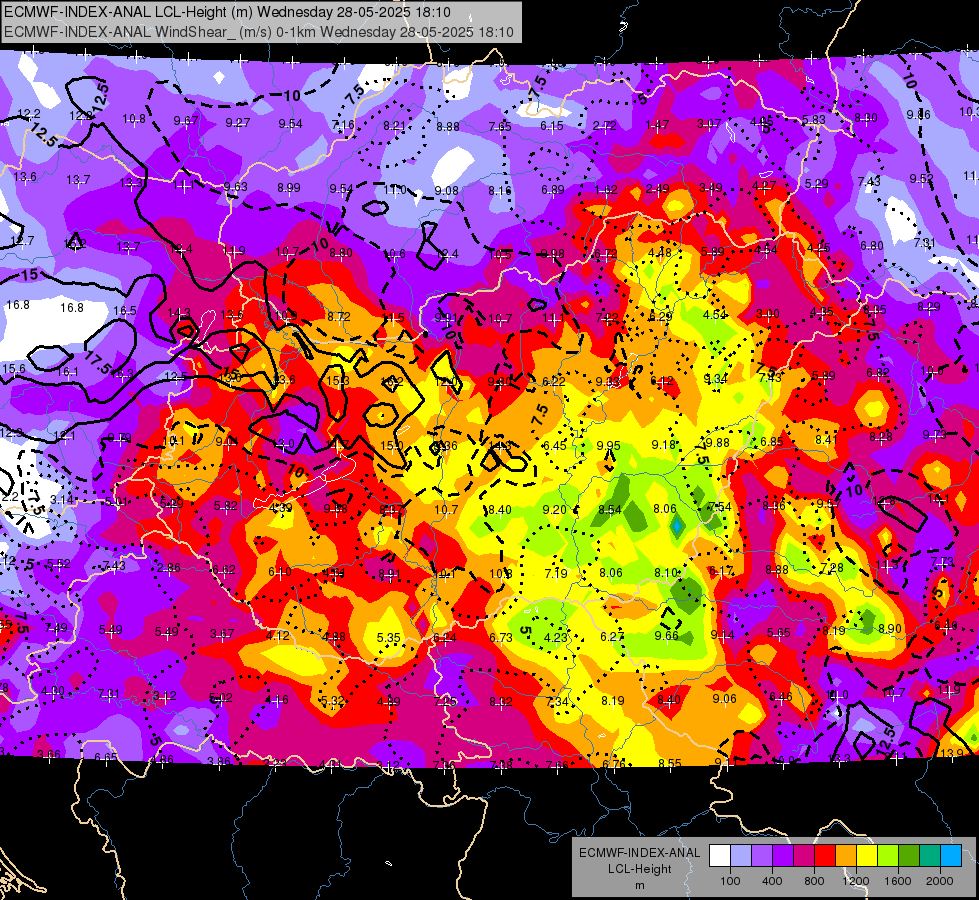Viewport: 979px width, 900px height.
Task: Click the grid value '1.47'
Action: pos(657,125)
